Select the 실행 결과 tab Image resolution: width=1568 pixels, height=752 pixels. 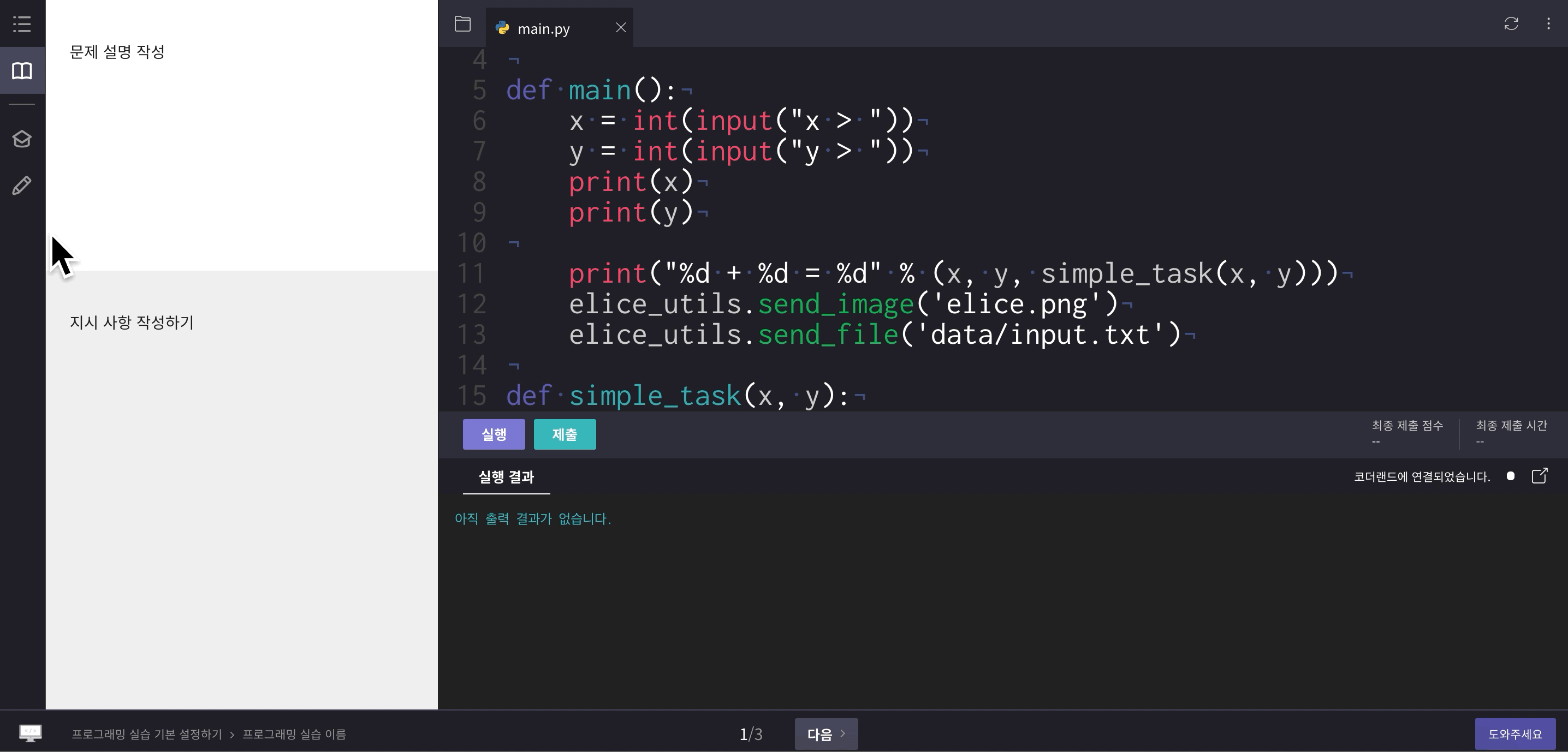(x=506, y=477)
